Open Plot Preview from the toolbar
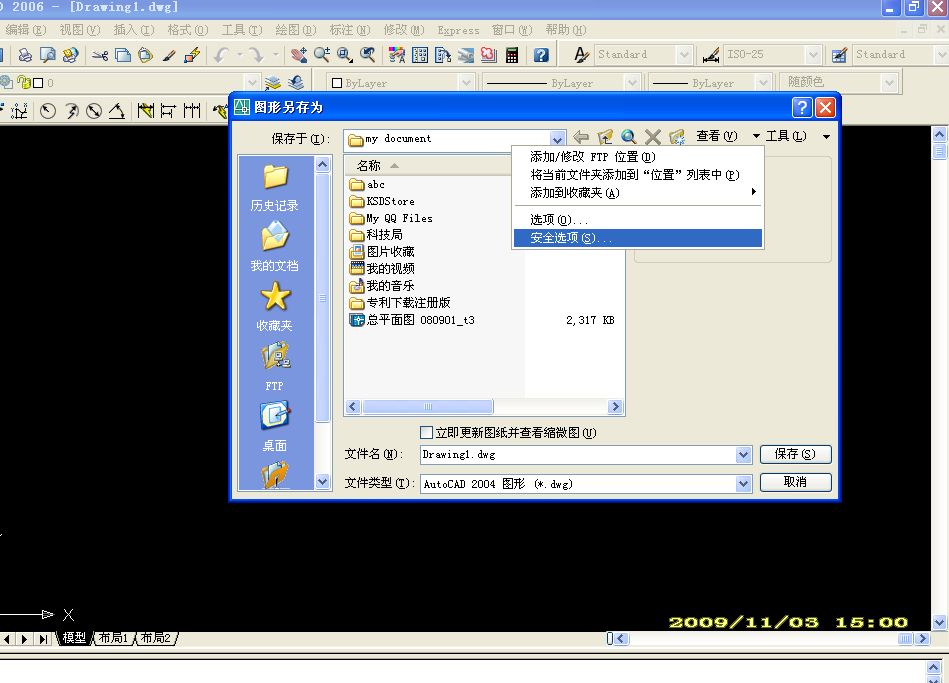 click(47, 55)
